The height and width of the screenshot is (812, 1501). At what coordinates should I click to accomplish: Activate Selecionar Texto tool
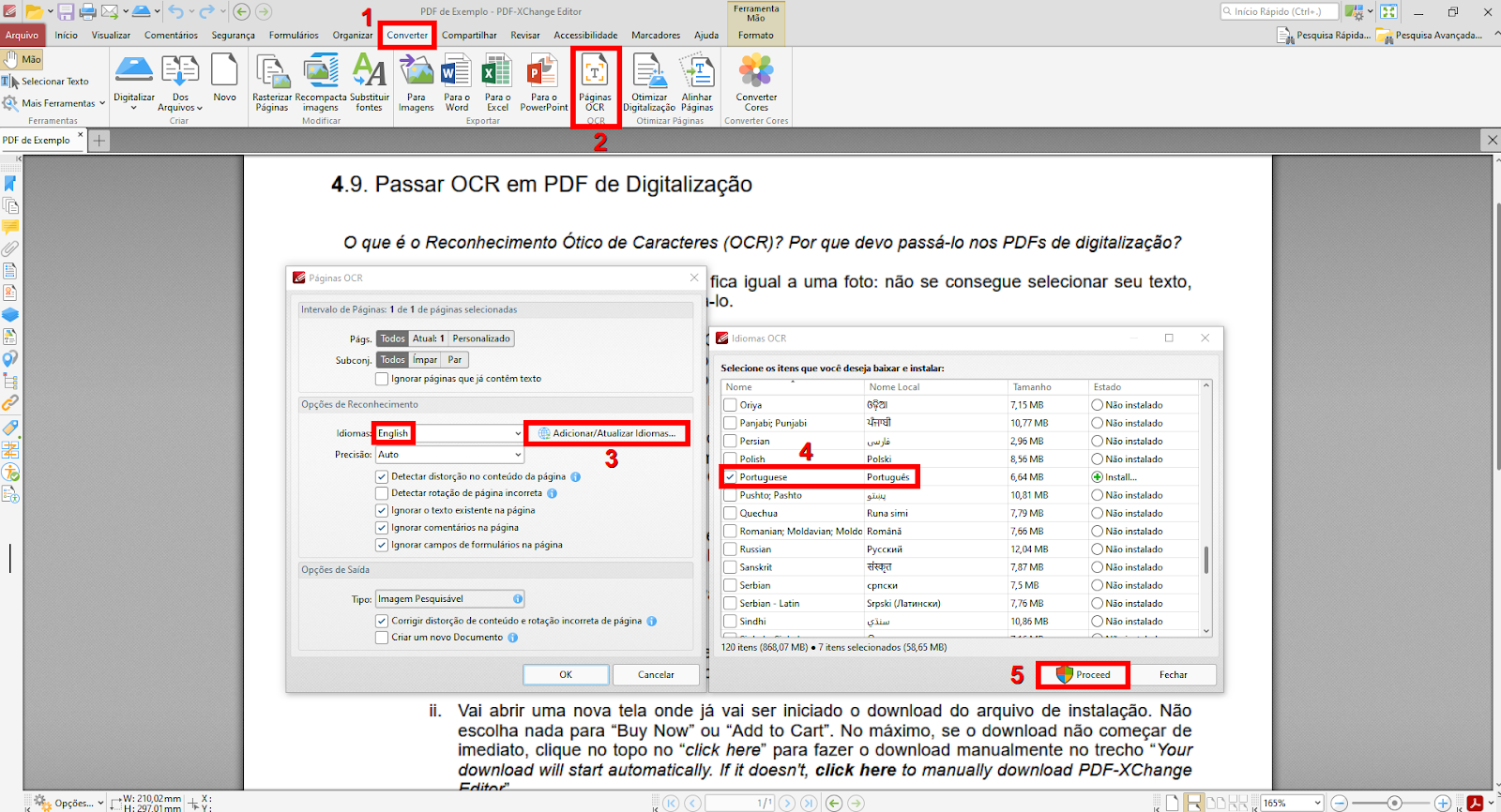click(46, 82)
